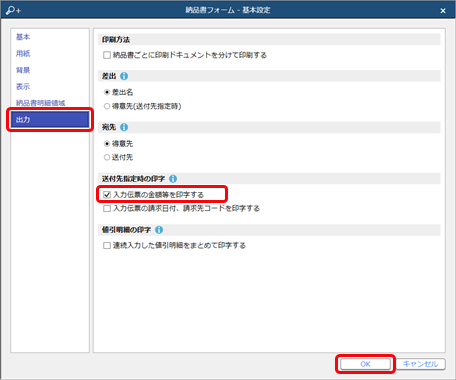Click the search-plus icon in title bar
Viewport: 456px width, 380px height.
(13, 10)
